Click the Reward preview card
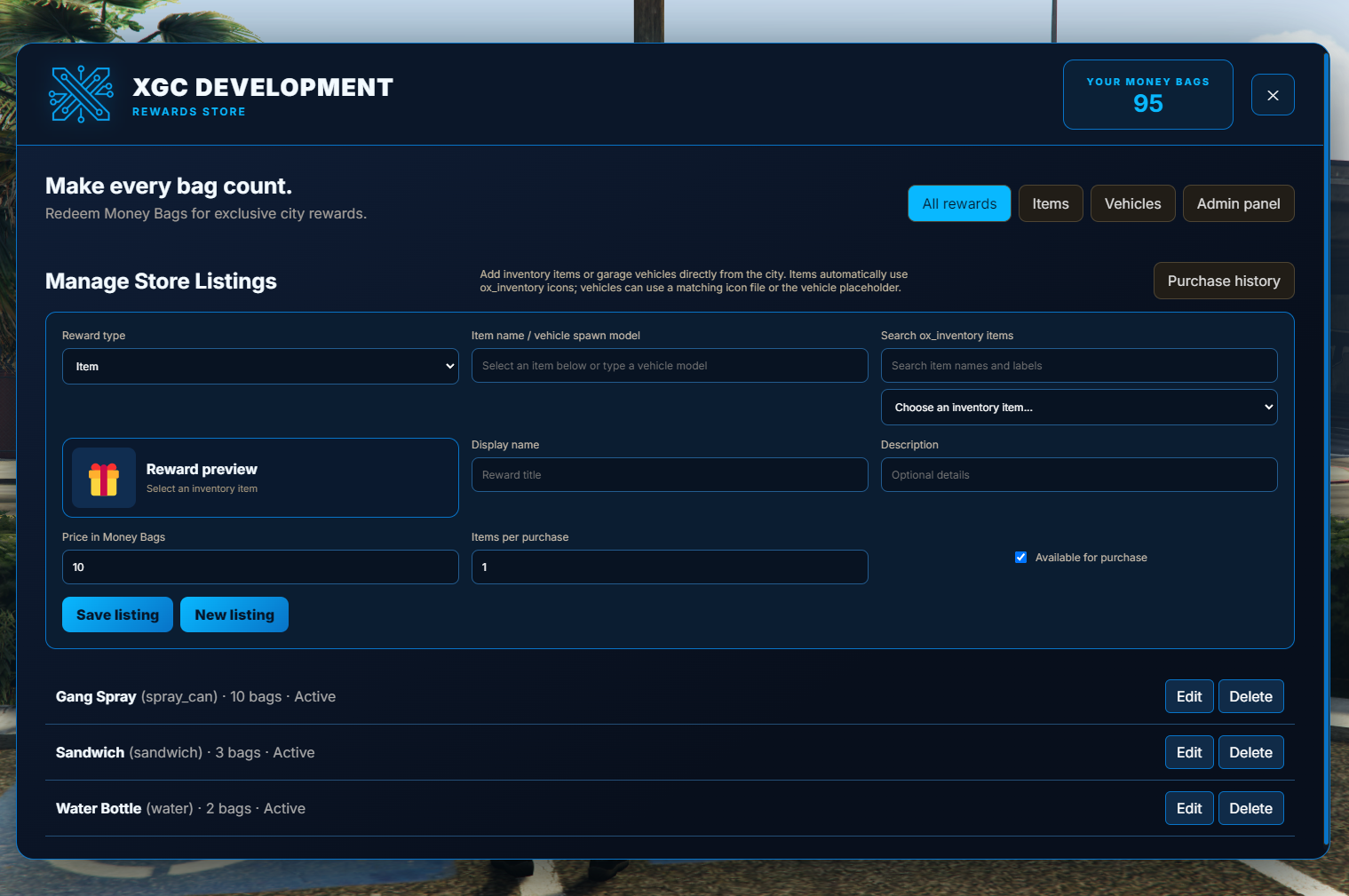The image size is (1349, 896). 260,478
